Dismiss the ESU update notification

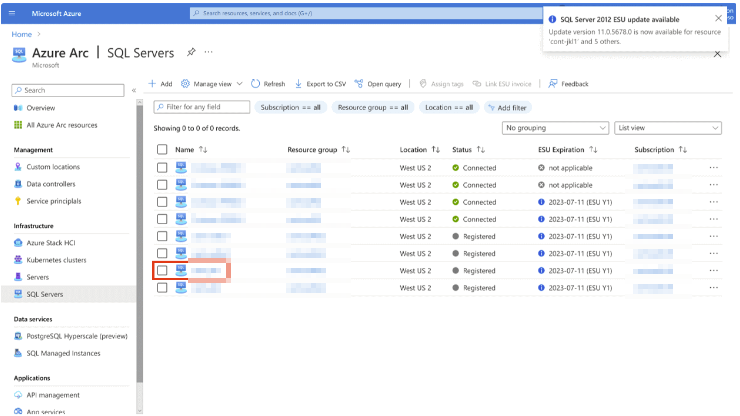coord(718,18)
